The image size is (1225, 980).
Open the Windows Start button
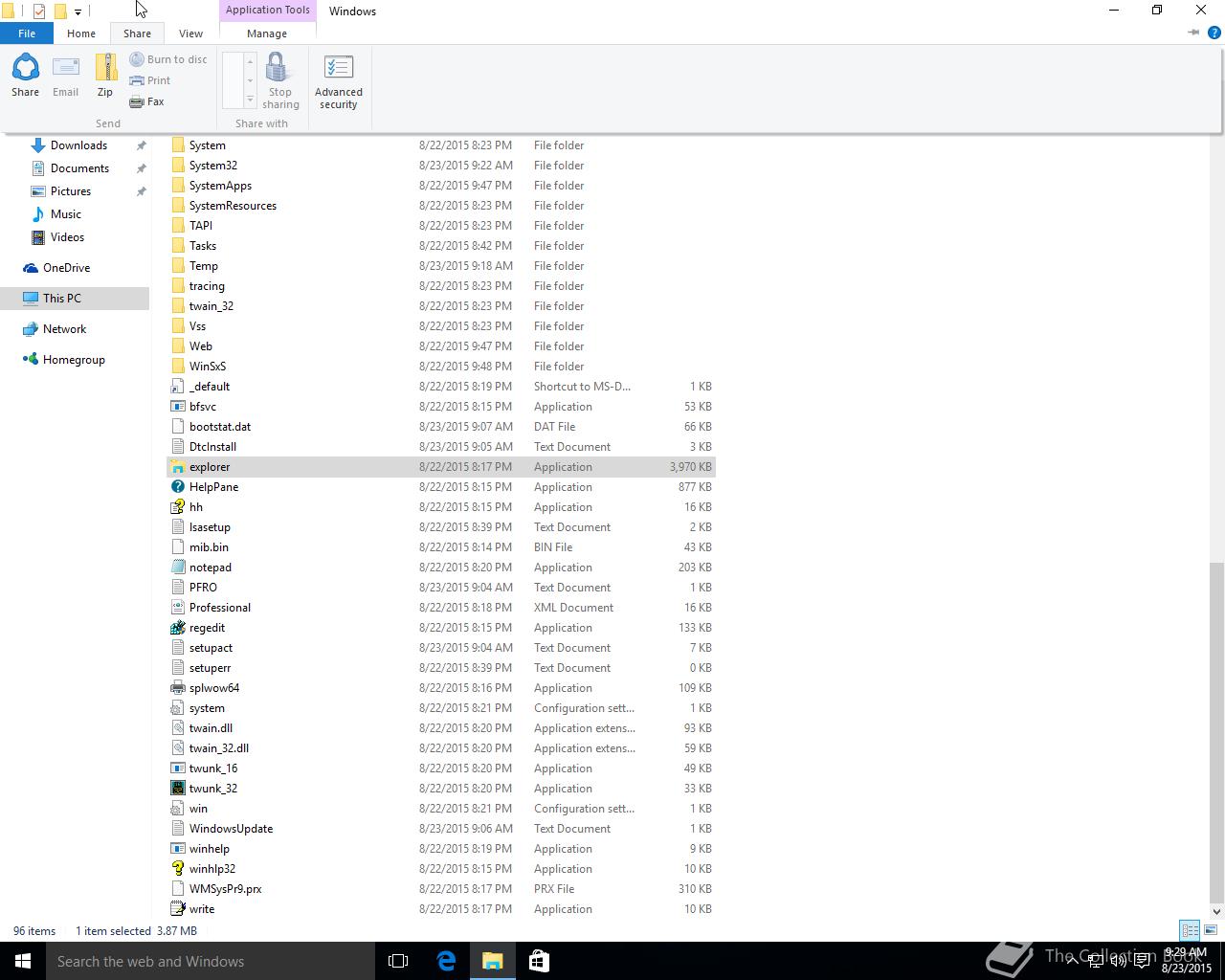point(23,961)
